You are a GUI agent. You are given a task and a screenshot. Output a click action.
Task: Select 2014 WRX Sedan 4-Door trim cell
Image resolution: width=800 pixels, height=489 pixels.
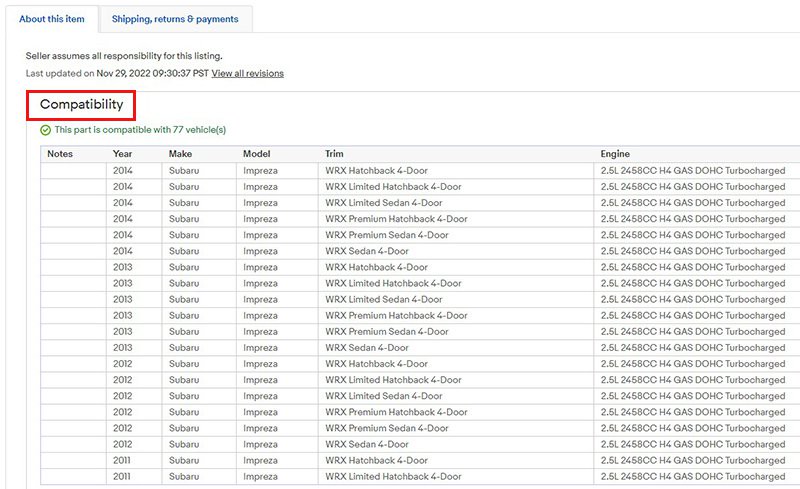[456, 251]
